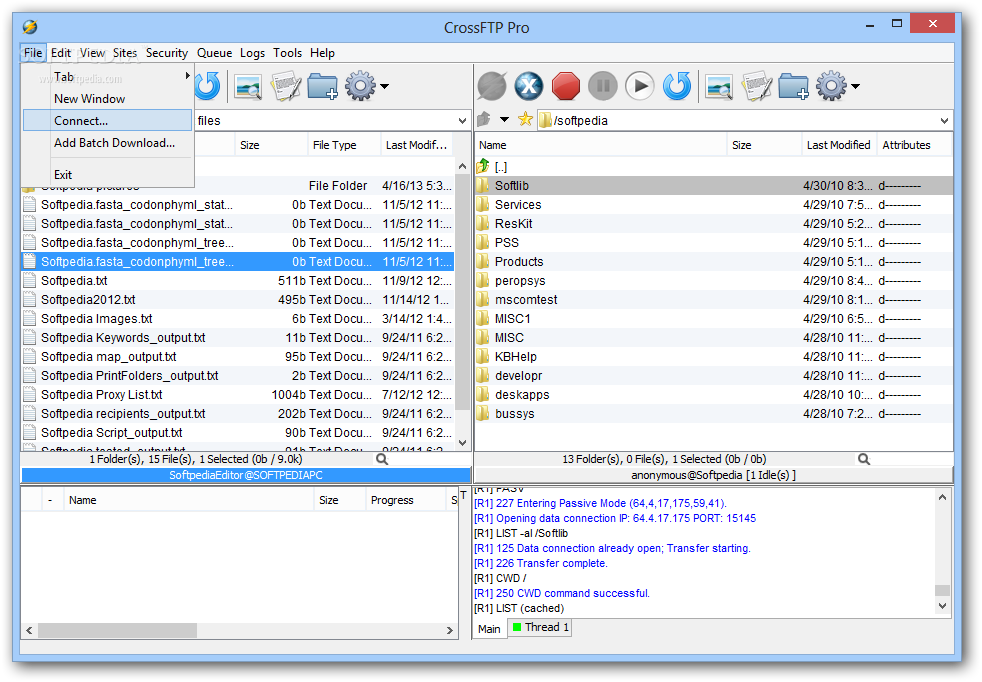Click the gray pause transfer icon
This screenshot has height=682, width=982.
[x=603, y=86]
